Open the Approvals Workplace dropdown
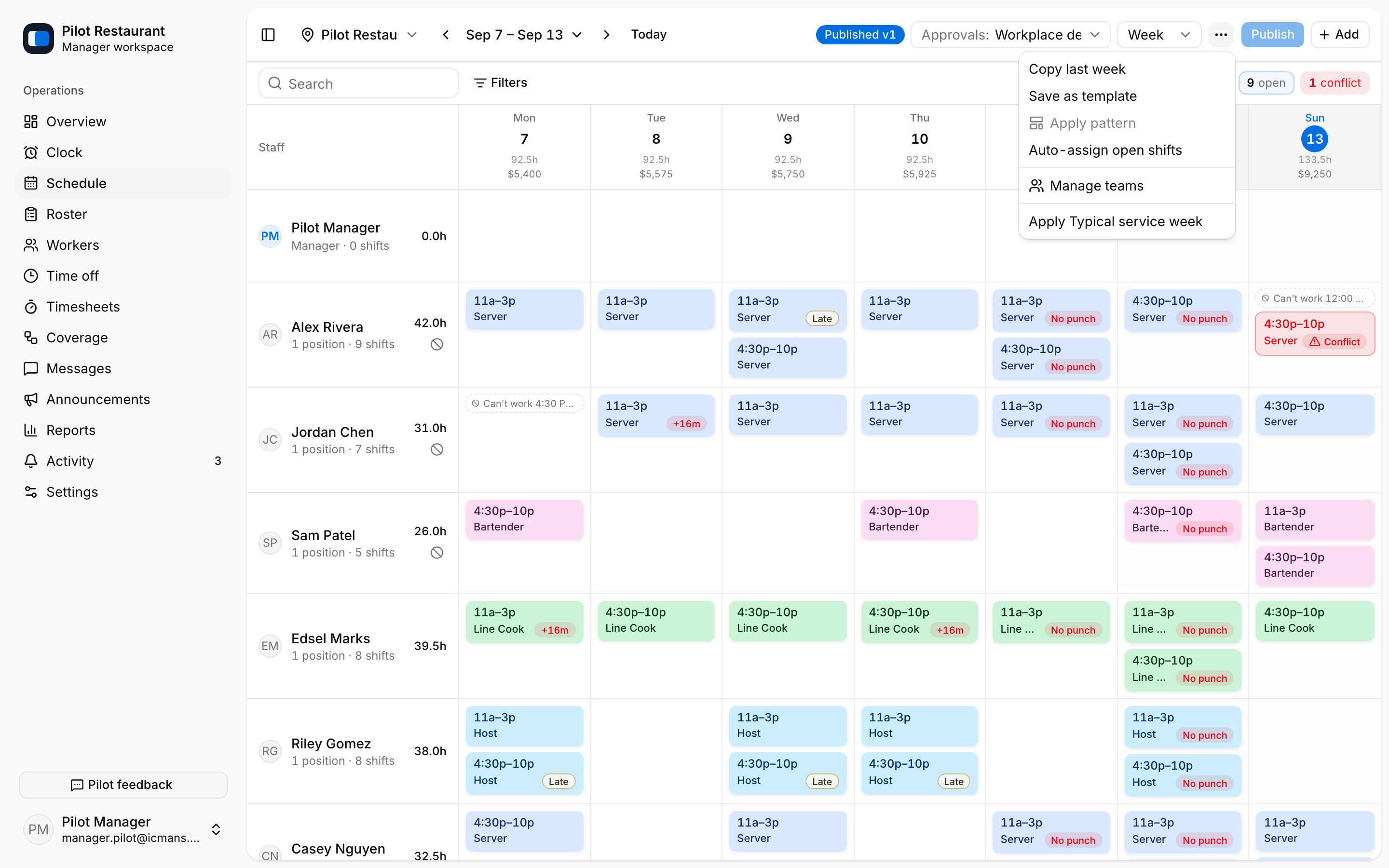 1010,34
